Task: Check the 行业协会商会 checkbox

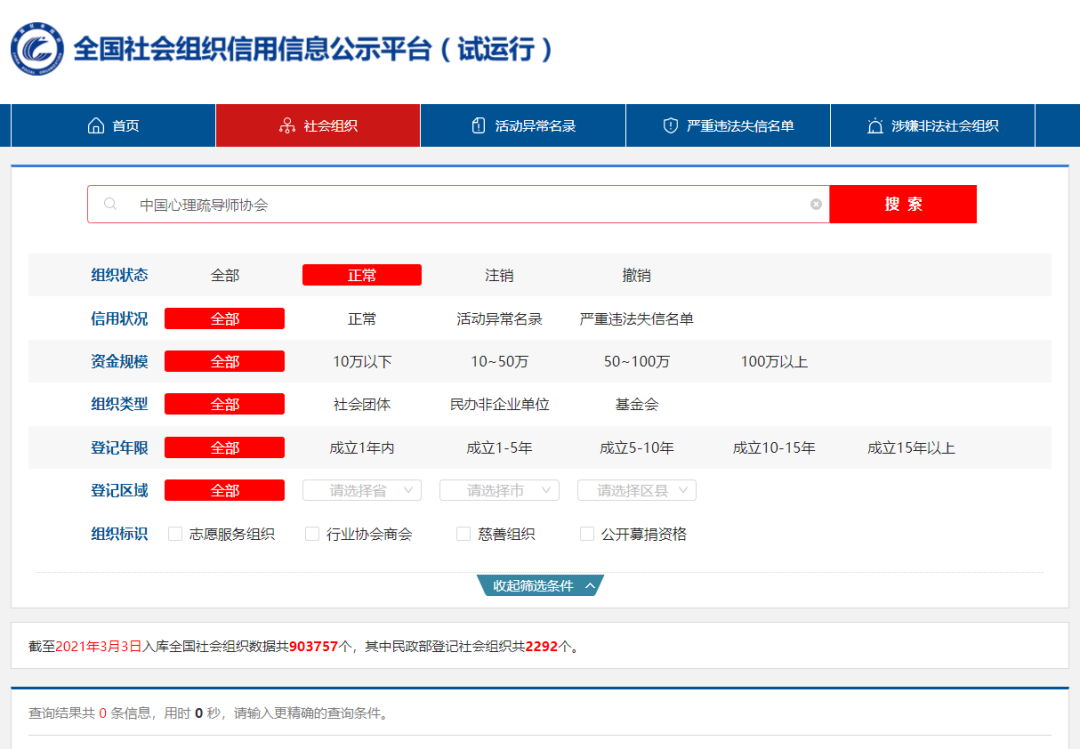Action: click(x=312, y=533)
